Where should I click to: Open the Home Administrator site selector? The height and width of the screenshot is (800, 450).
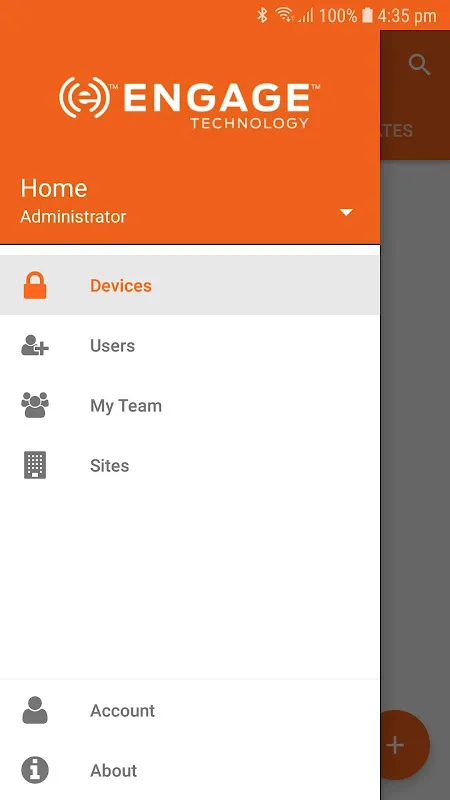click(190, 203)
